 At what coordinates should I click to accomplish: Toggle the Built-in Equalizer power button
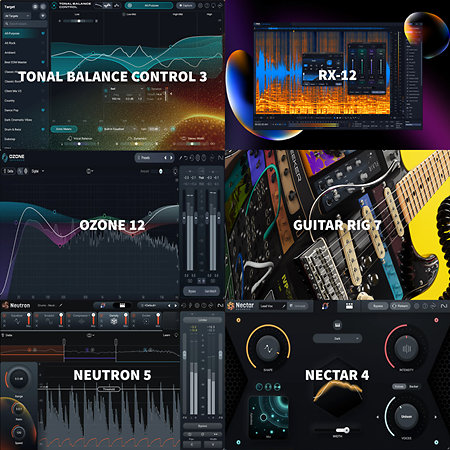click(x=100, y=129)
